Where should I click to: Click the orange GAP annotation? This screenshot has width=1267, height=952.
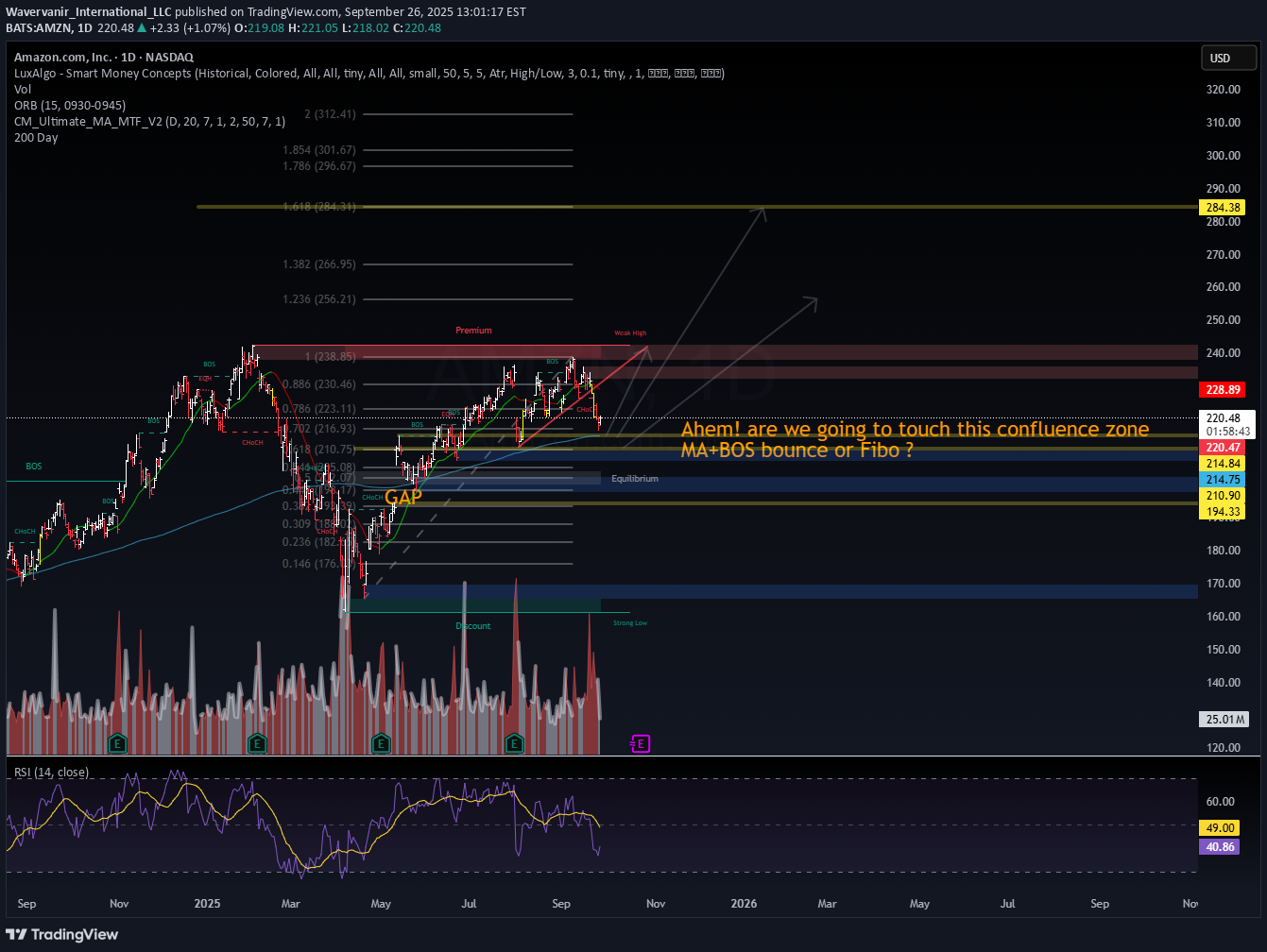(402, 497)
